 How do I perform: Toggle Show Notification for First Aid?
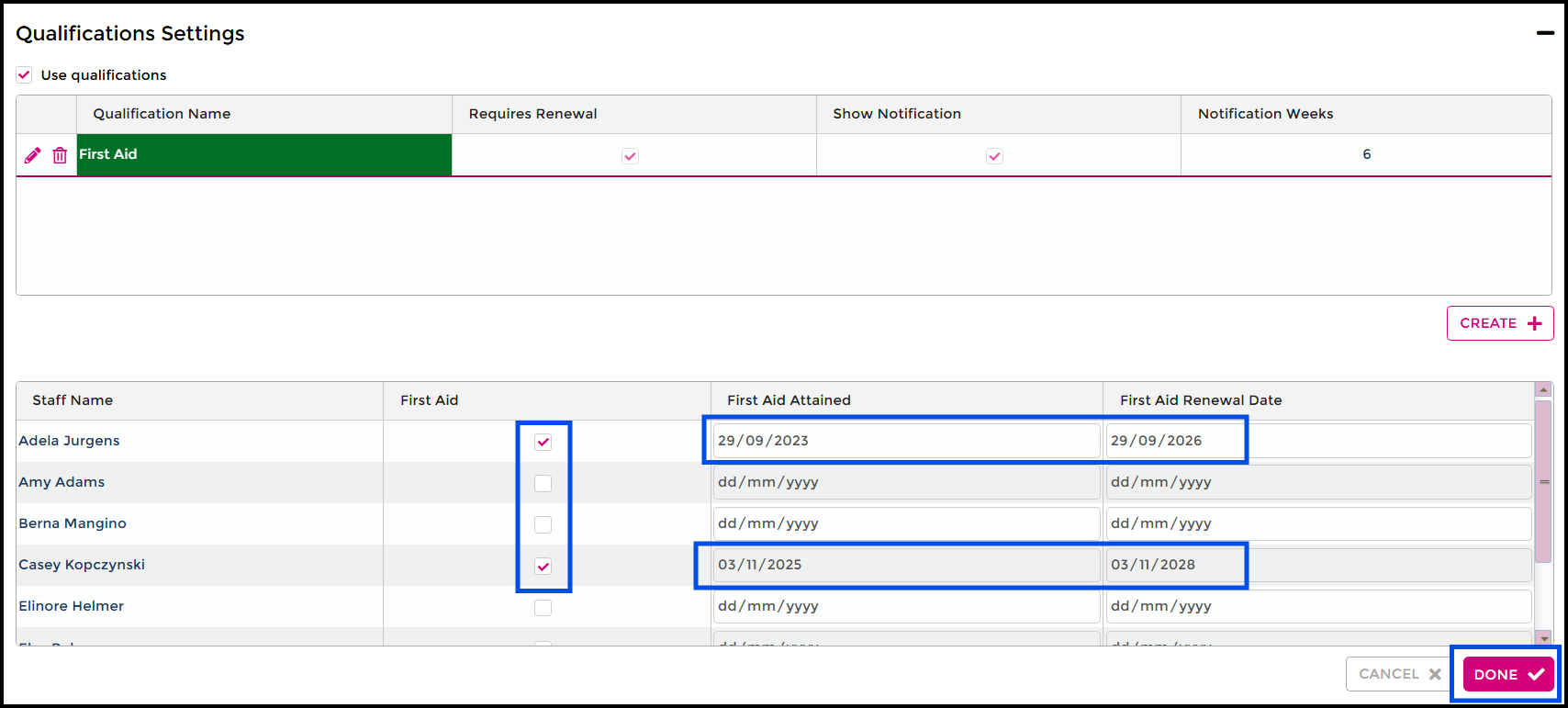click(x=994, y=156)
